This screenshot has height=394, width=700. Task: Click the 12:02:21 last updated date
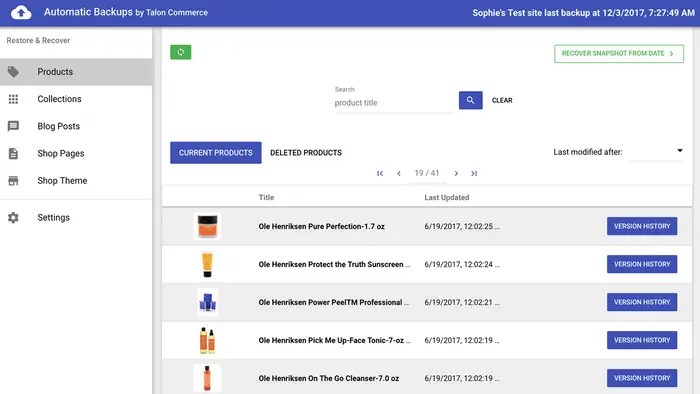click(462, 302)
